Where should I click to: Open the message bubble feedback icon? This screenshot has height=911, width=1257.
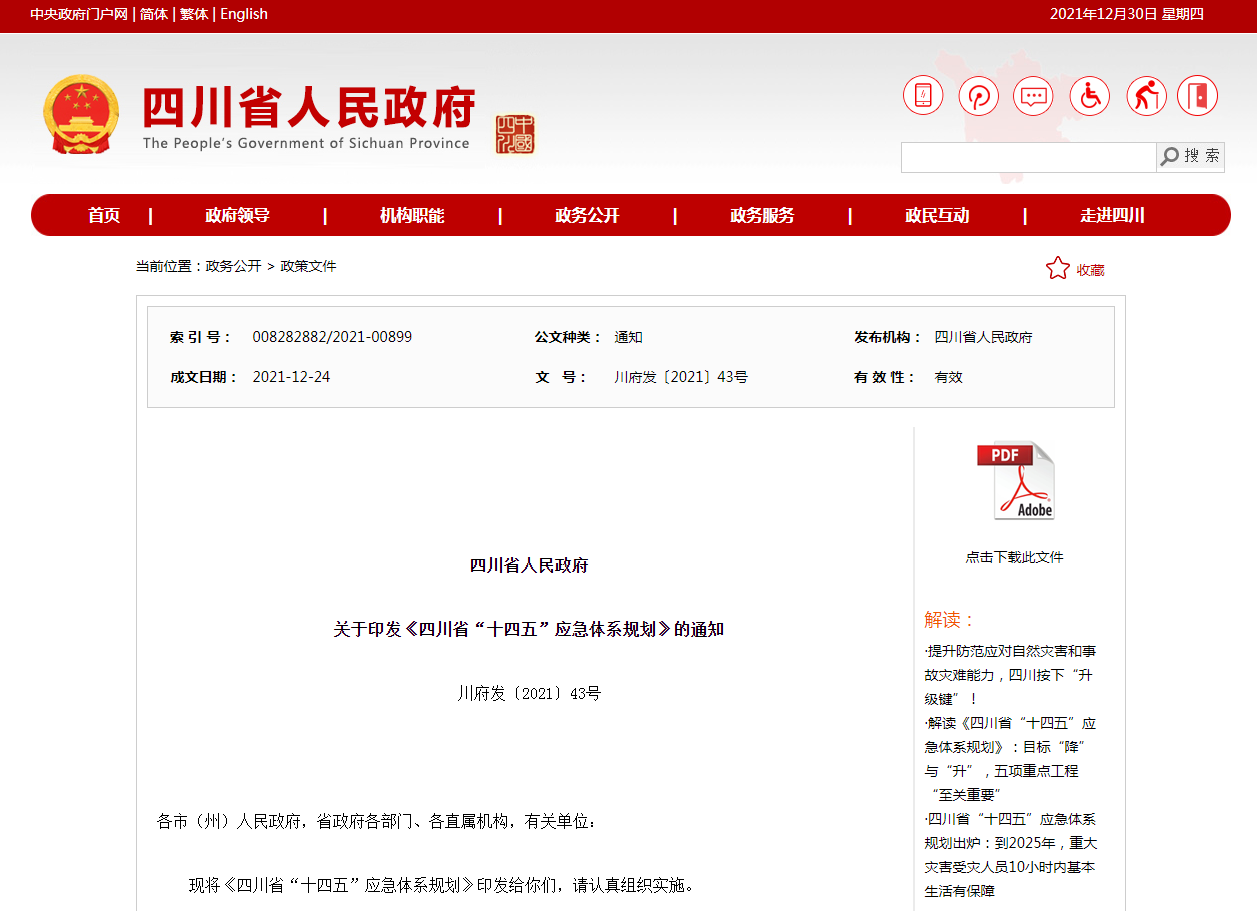[x=1033, y=95]
